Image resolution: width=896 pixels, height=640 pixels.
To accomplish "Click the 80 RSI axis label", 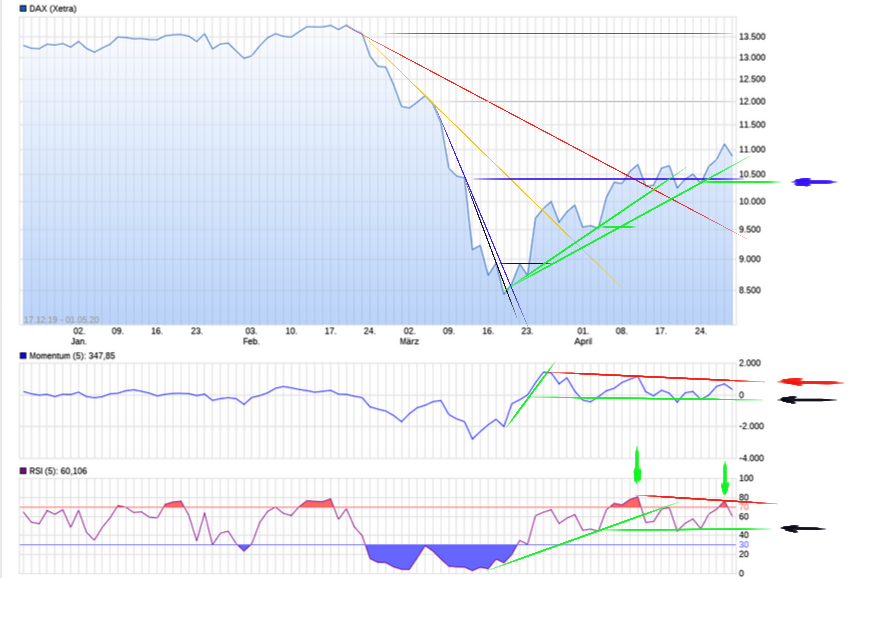I will pos(743,498).
